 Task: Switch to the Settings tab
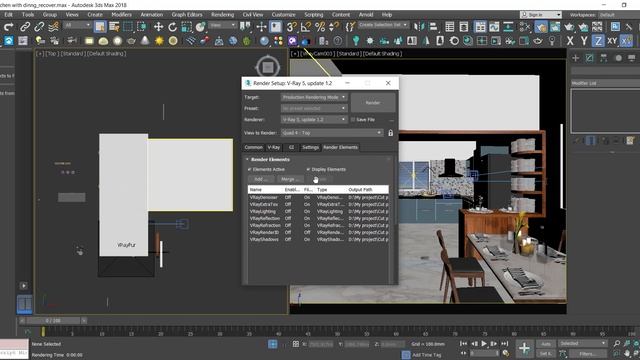[311, 147]
